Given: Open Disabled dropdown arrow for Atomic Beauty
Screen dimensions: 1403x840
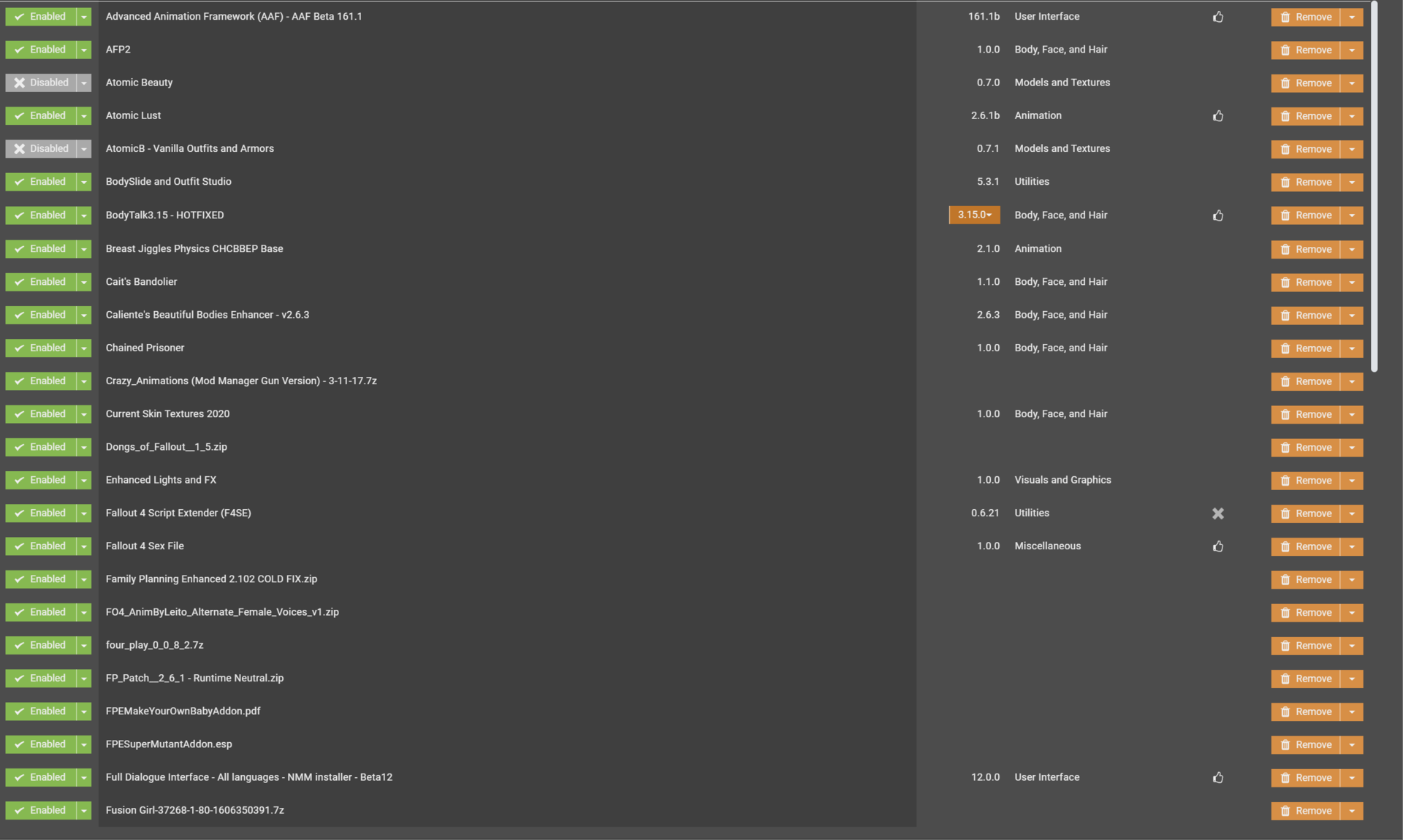Looking at the screenshot, I should [84, 83].
